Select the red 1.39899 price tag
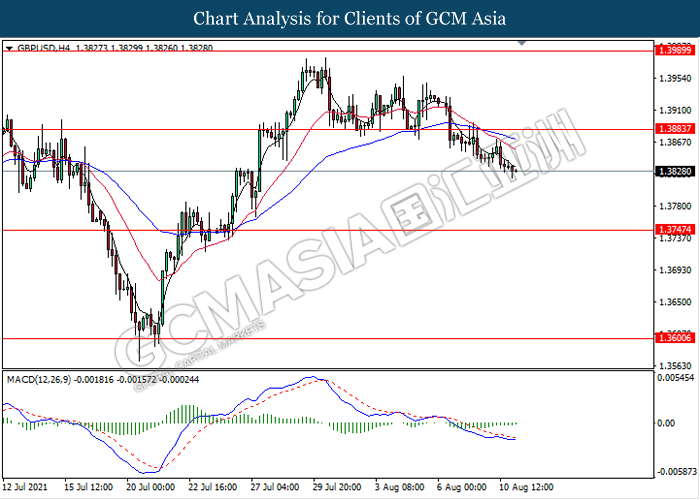The height and width of the screenshot is (500, 700). [x=671, y=49]
